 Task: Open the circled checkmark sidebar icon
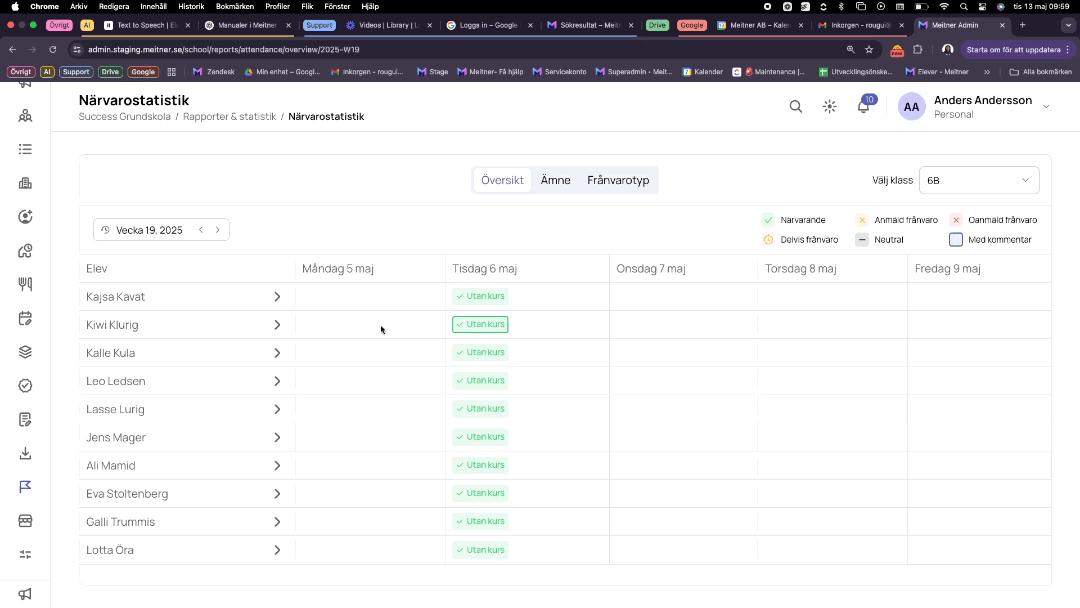(x=25, y=386)
